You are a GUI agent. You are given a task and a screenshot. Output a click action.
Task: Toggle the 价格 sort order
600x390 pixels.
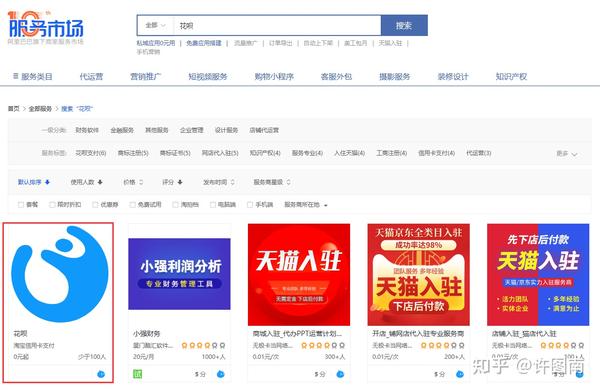coord(133,182)
